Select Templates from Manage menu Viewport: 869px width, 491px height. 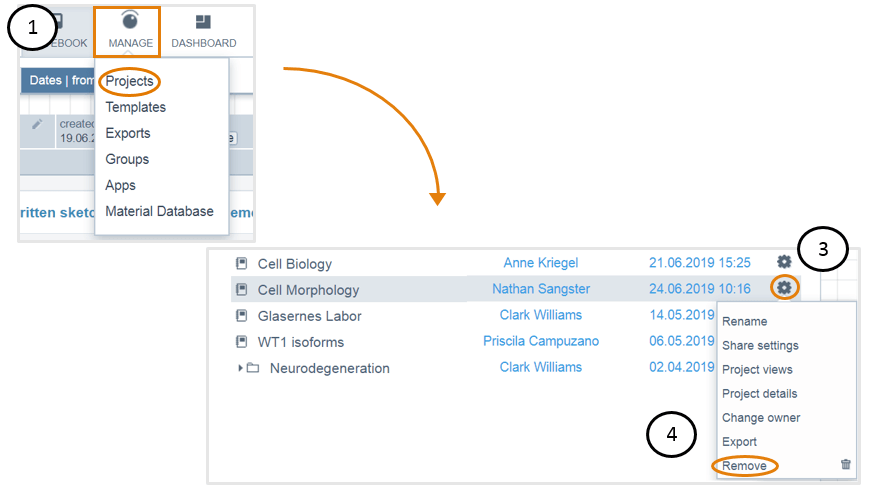point(135,107)
